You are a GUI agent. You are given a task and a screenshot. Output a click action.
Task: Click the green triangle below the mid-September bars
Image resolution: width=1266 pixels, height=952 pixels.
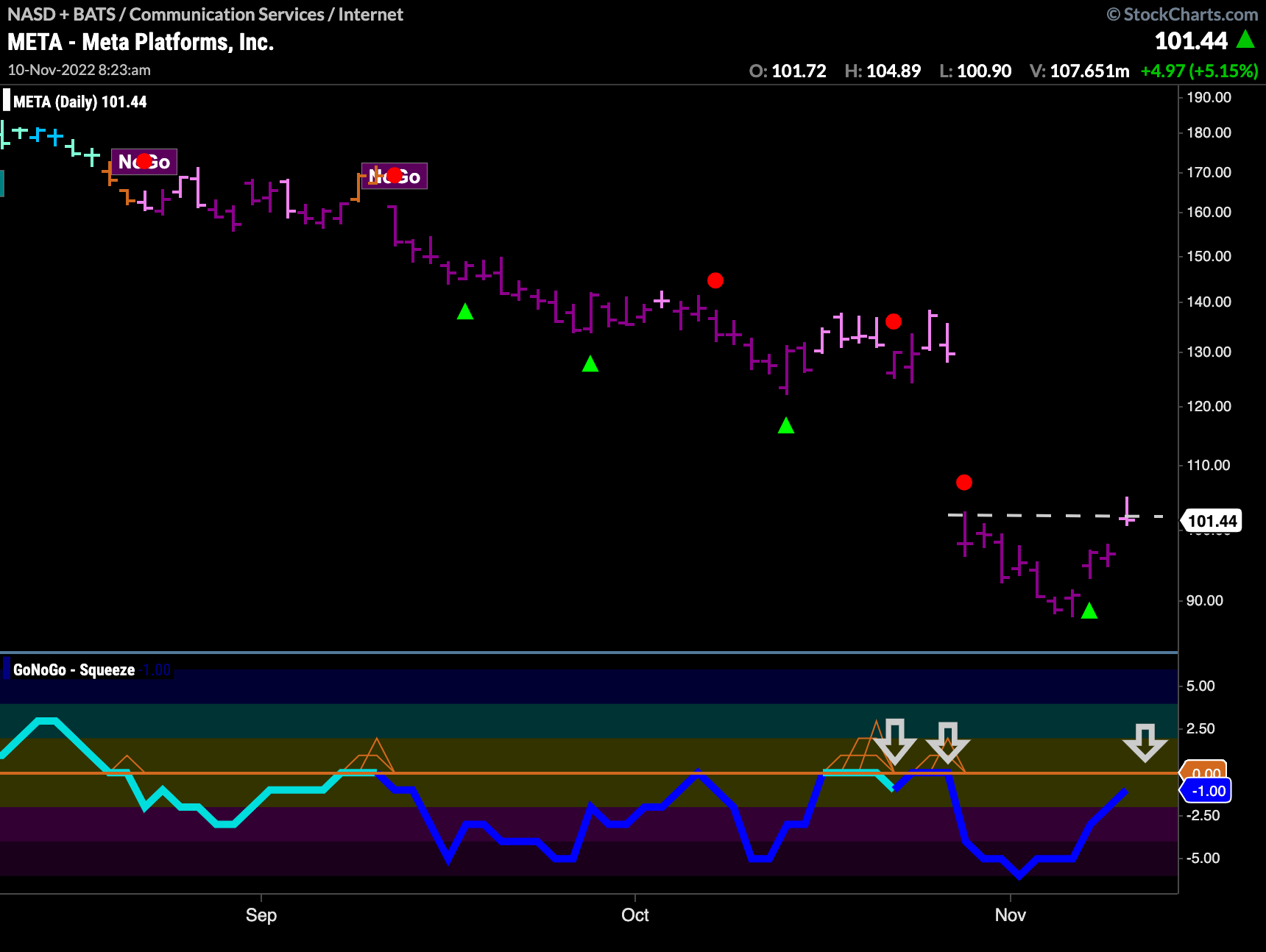(x=465, y=312)
